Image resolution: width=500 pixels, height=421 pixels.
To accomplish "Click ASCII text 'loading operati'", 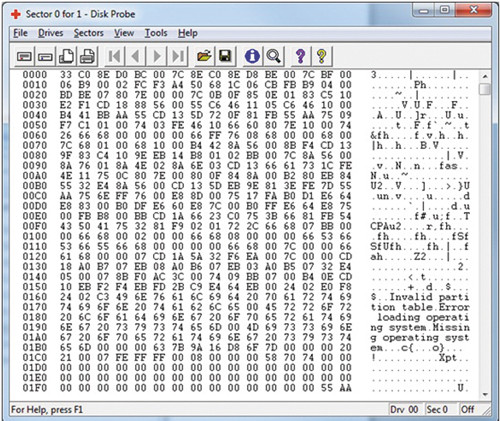I will point(423,317).
